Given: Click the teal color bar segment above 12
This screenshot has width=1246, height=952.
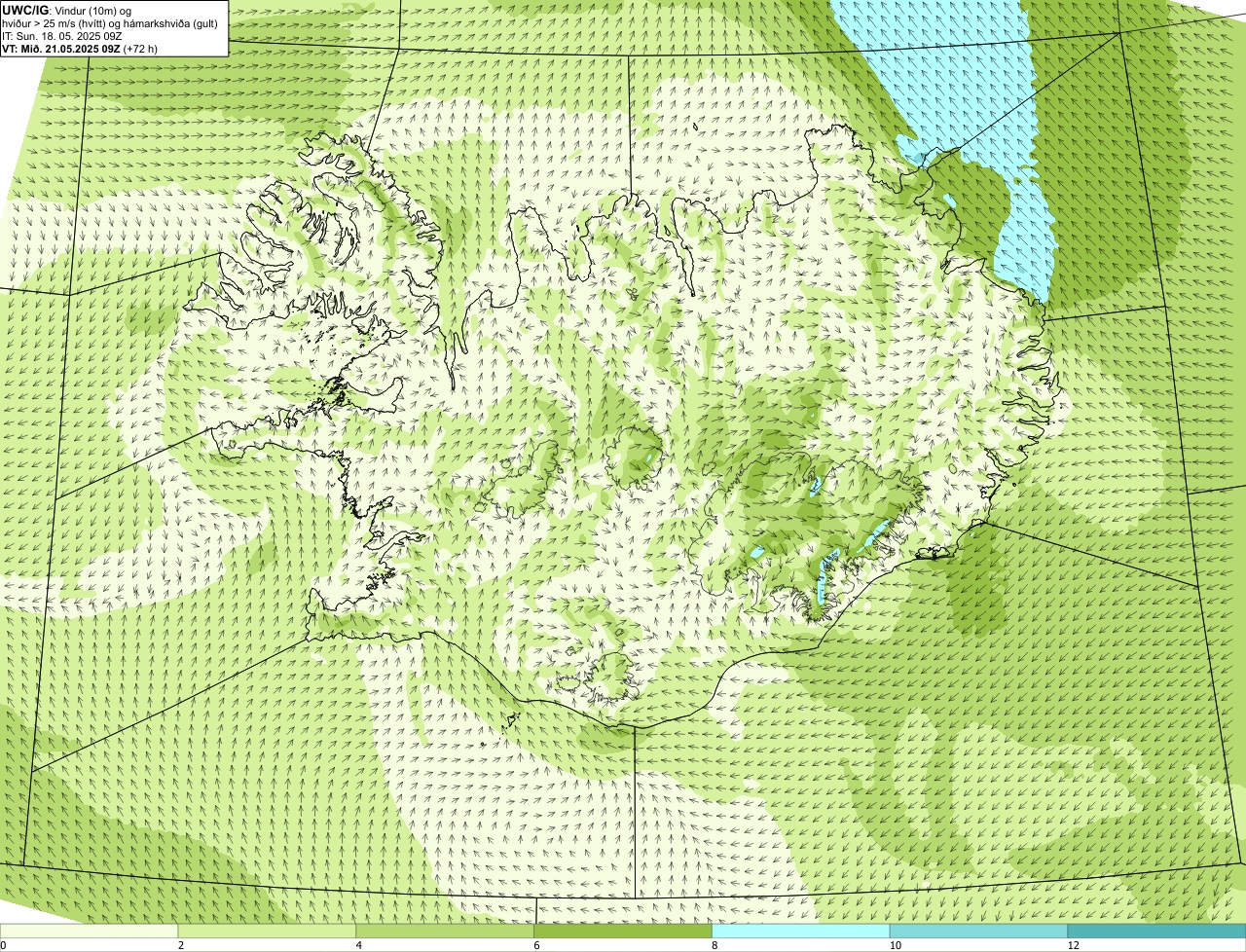Looking at the screenshot, I should pyautogui.click(x=1157, y=932).
